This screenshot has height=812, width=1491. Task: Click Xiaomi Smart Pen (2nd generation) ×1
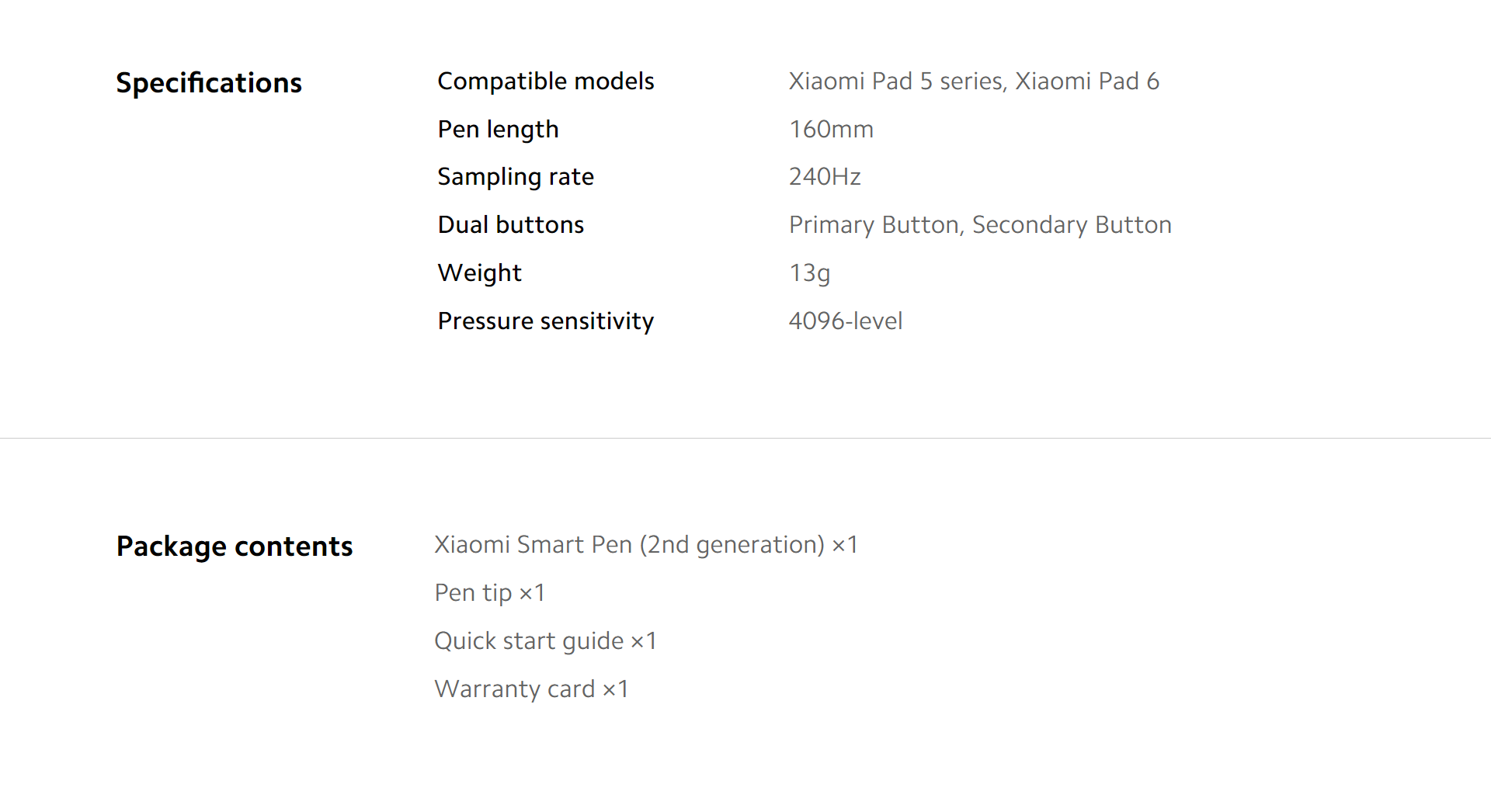[646, 545]
